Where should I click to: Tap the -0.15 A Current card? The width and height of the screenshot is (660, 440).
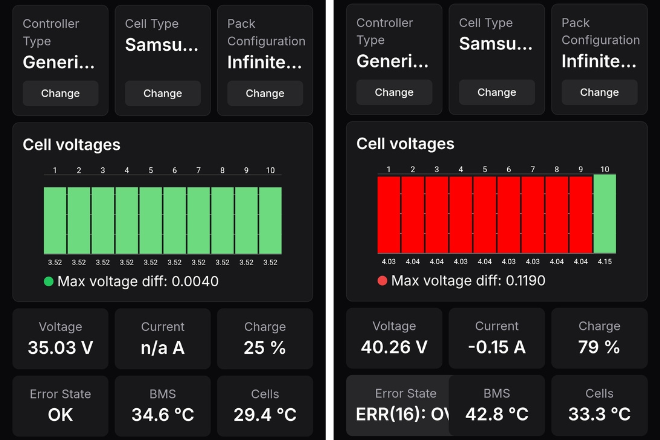pyautogui.click(x=497, y=338)
